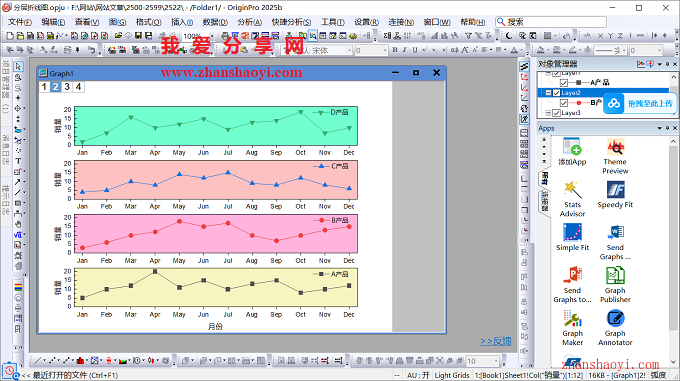The height and width of the screenshot is (381, 680).
Task: Open the 分析(A) menu
Action: pos(249,22)
